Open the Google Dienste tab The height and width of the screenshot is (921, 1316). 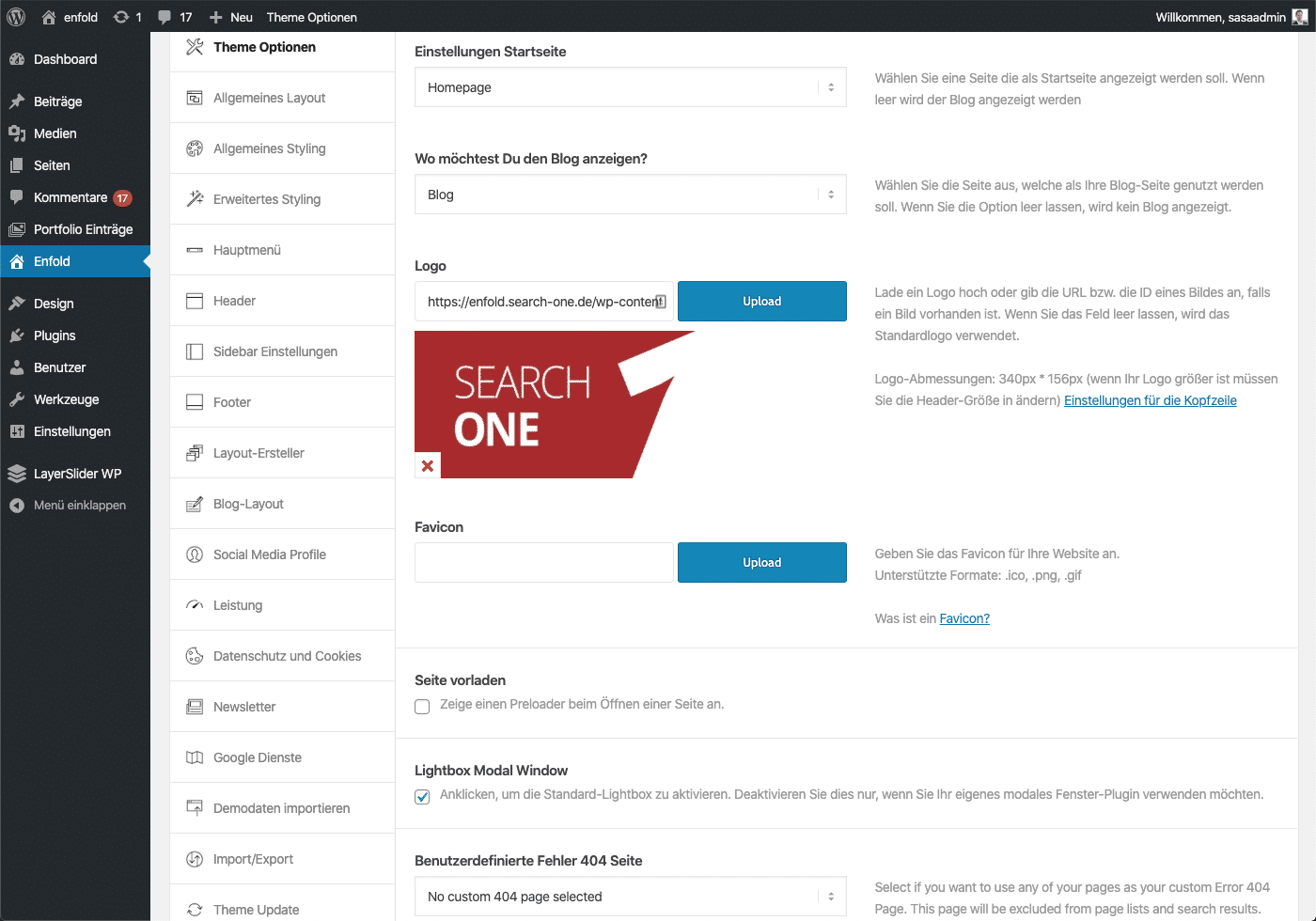click(x=282, y=757)
